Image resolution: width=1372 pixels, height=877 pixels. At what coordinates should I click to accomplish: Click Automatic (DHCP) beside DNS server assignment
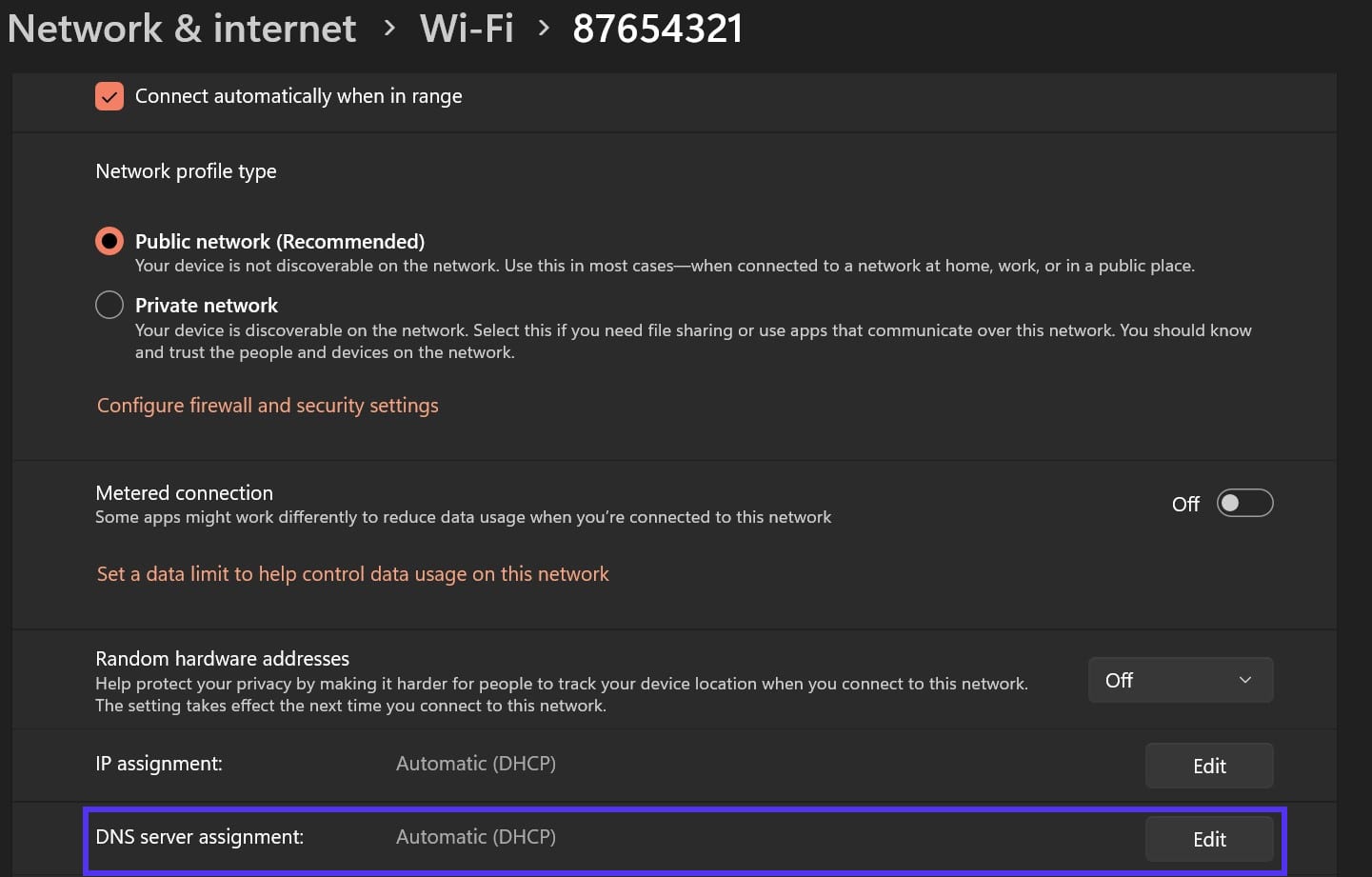475,836
